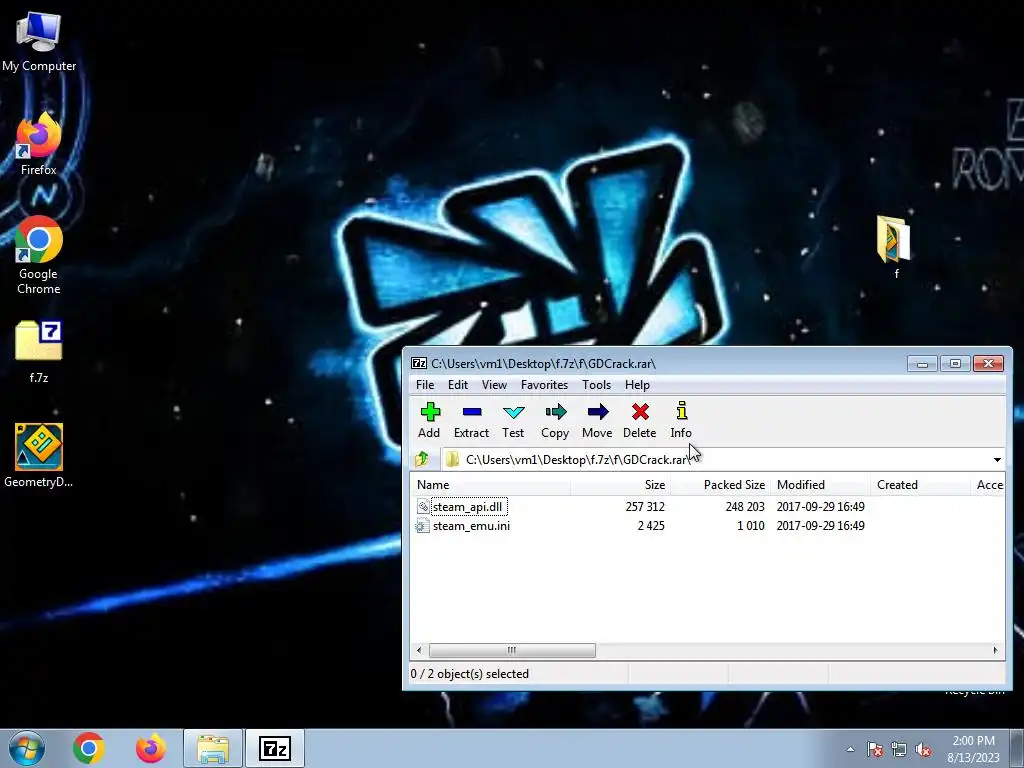Open the Help menu
This screenshot has height=768, width=1024.
click(x=637, y=385)
